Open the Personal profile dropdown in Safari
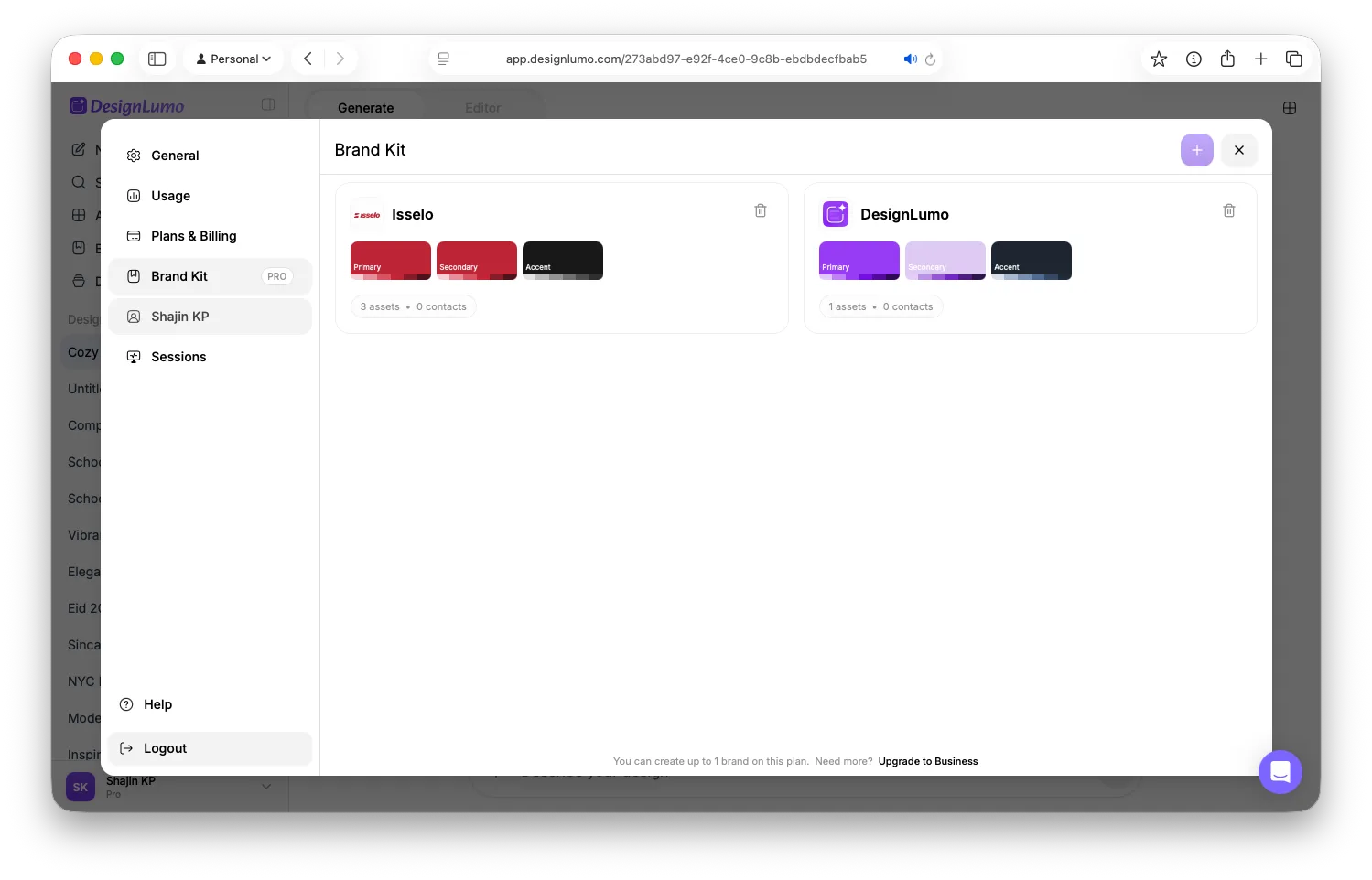The height and width of the screenshot is (880, 1372). (233, 59)
